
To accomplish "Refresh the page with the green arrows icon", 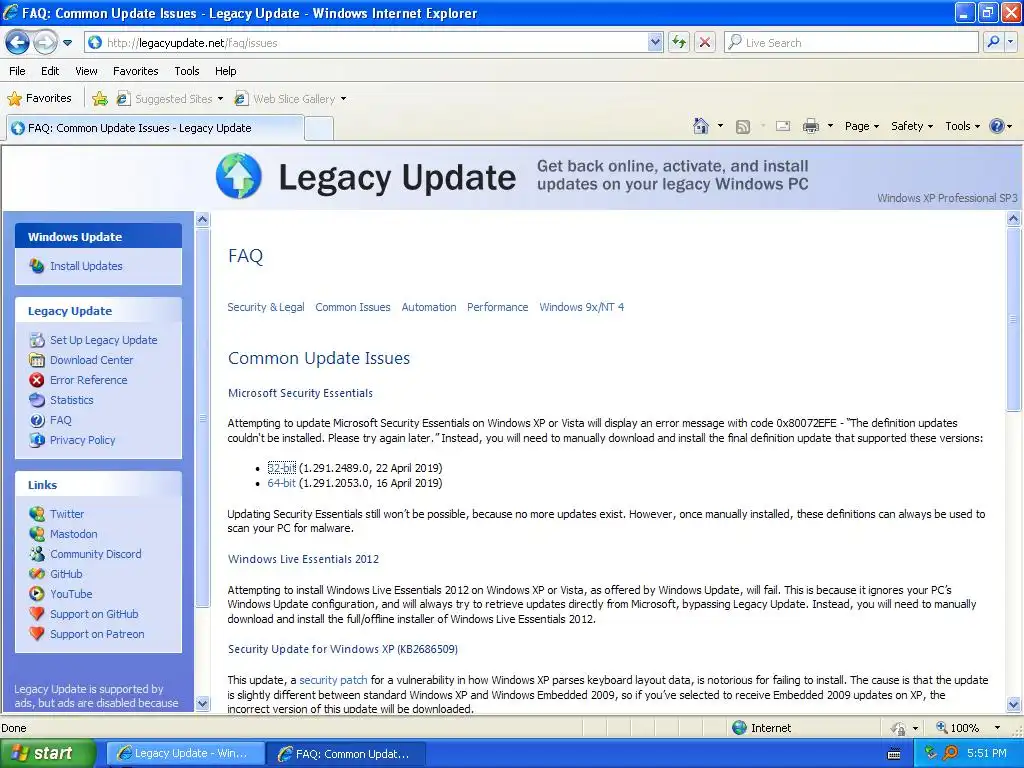I will click(679, 43).
